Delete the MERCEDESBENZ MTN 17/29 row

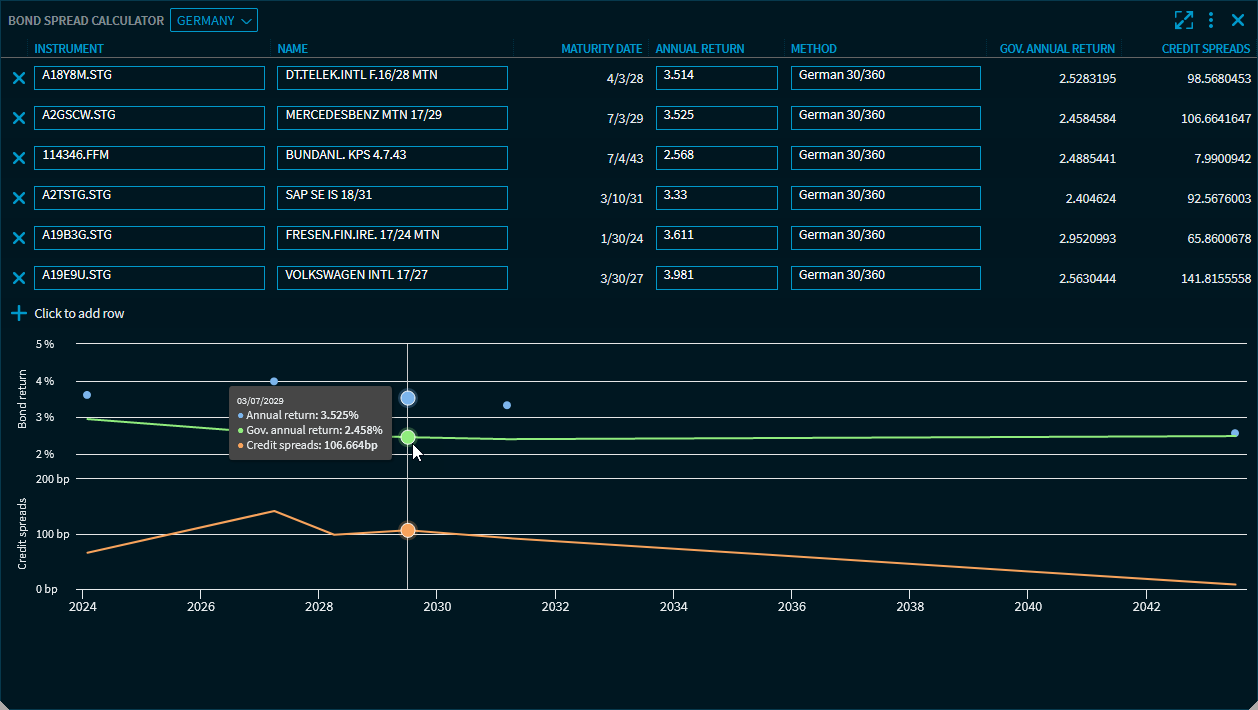pyautogui.click(x=18, y=118)
